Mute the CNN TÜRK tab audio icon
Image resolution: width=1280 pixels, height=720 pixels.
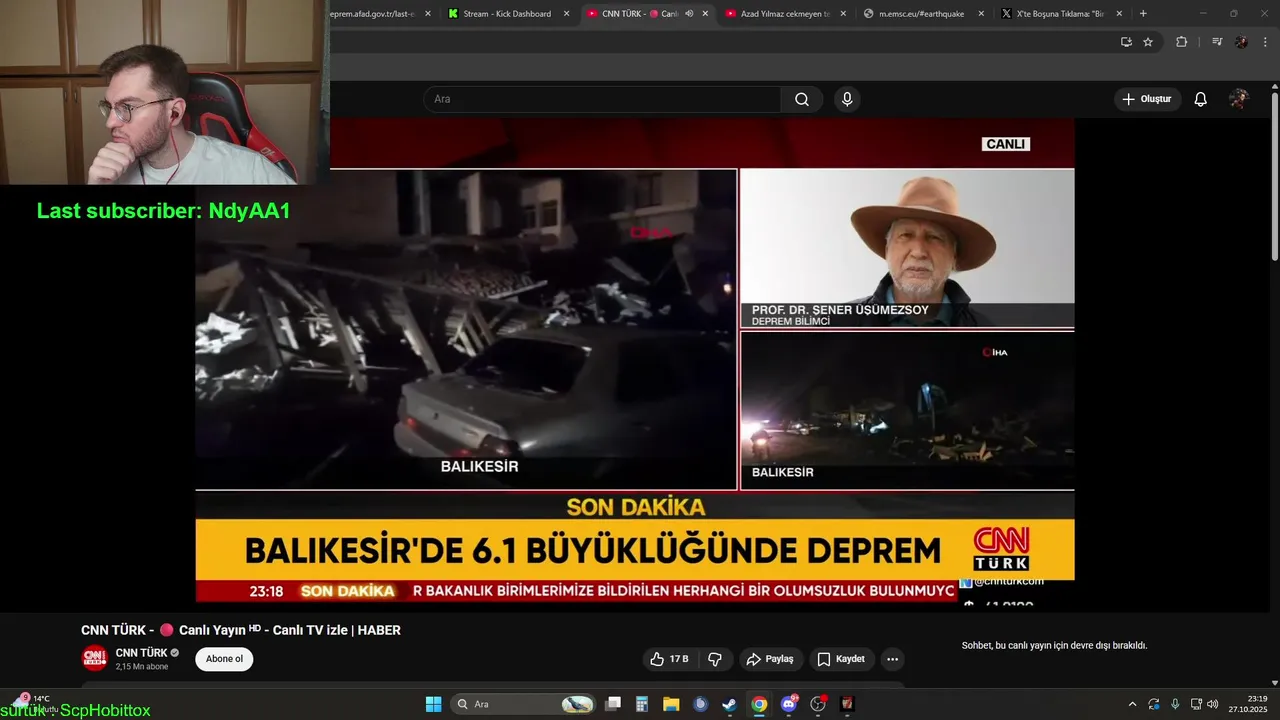pos(689,14)
